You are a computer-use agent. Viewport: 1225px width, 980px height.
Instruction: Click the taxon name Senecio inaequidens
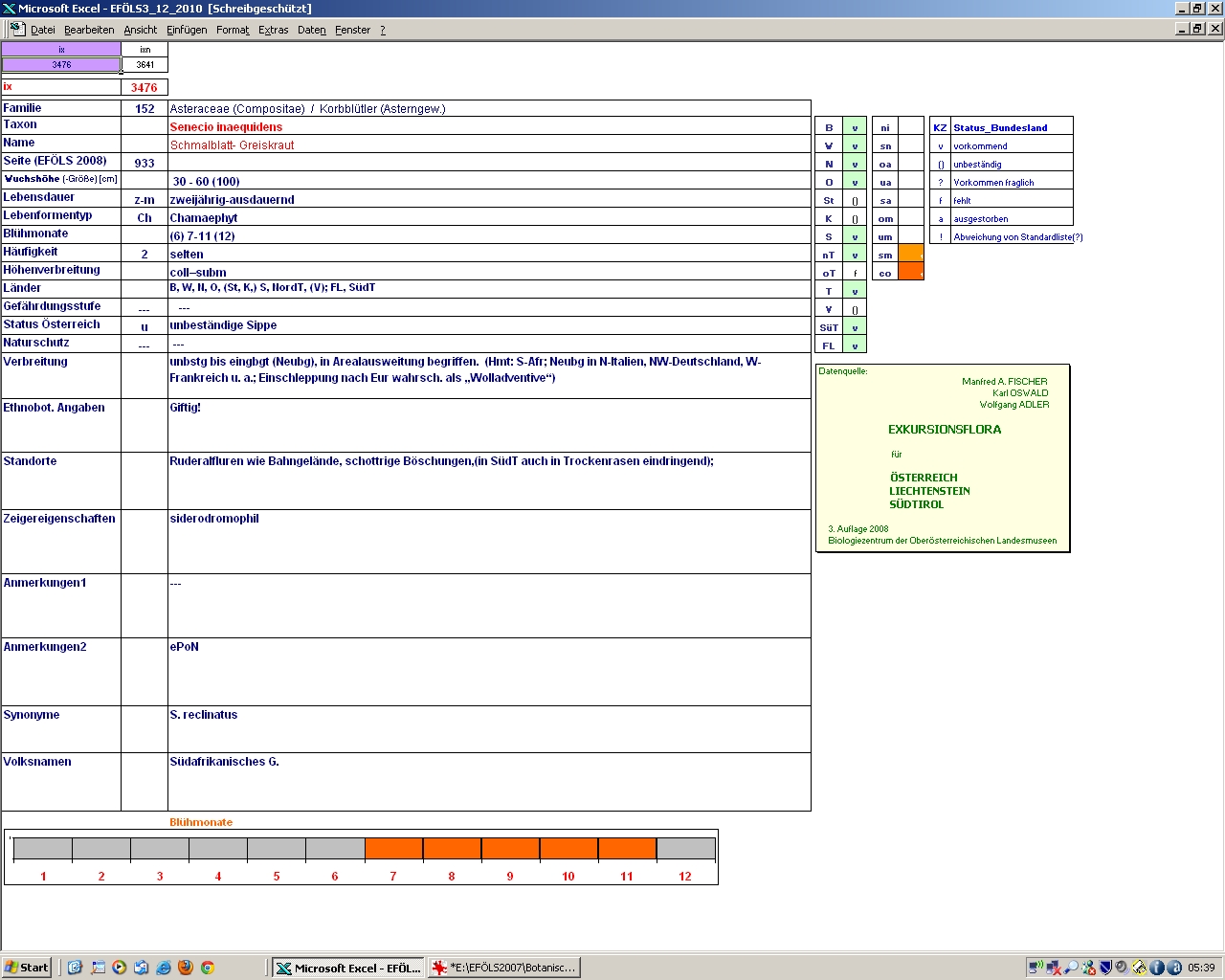pos(226,126)
